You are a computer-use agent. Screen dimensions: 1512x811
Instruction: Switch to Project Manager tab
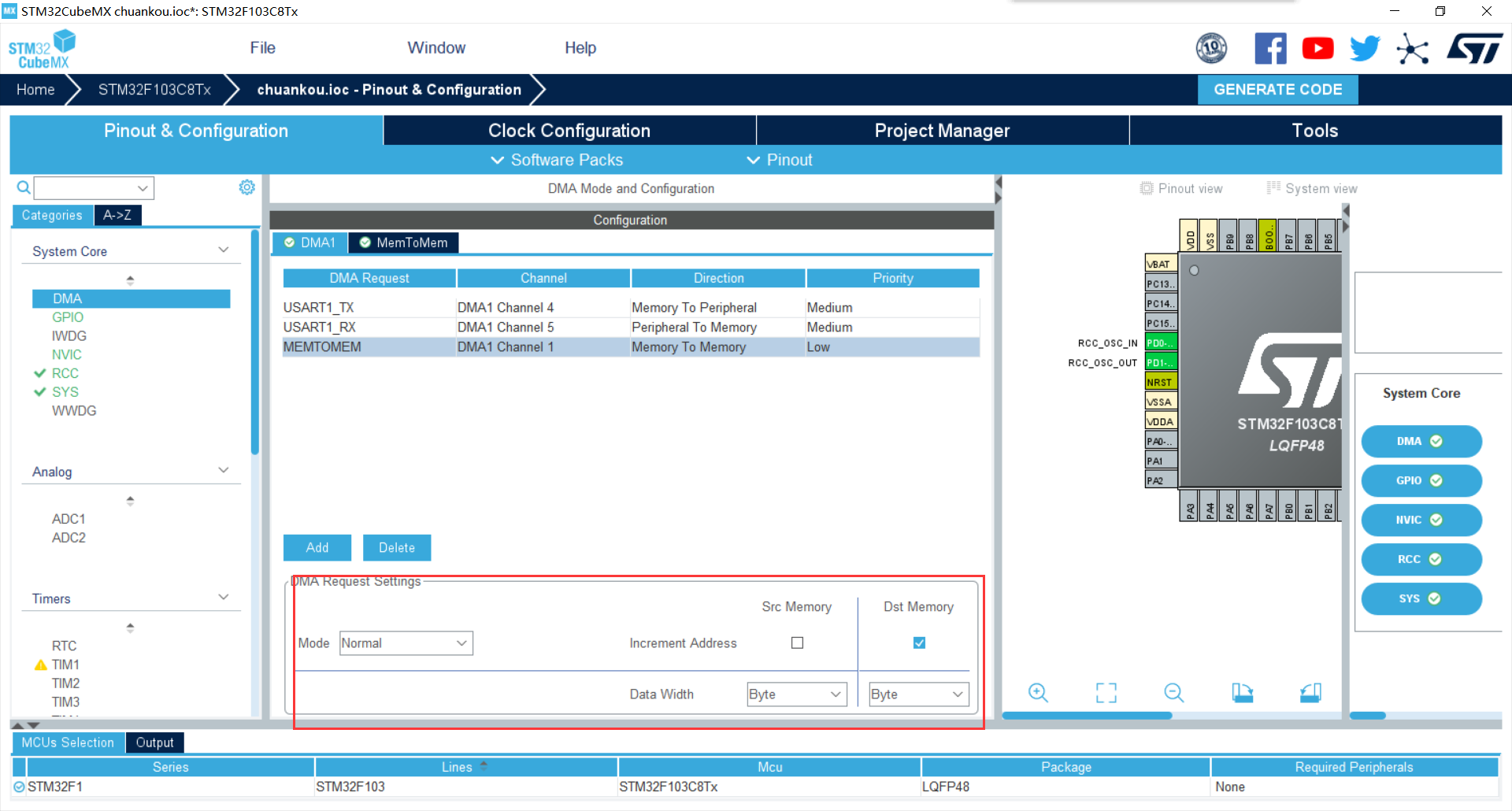(942, 131)
